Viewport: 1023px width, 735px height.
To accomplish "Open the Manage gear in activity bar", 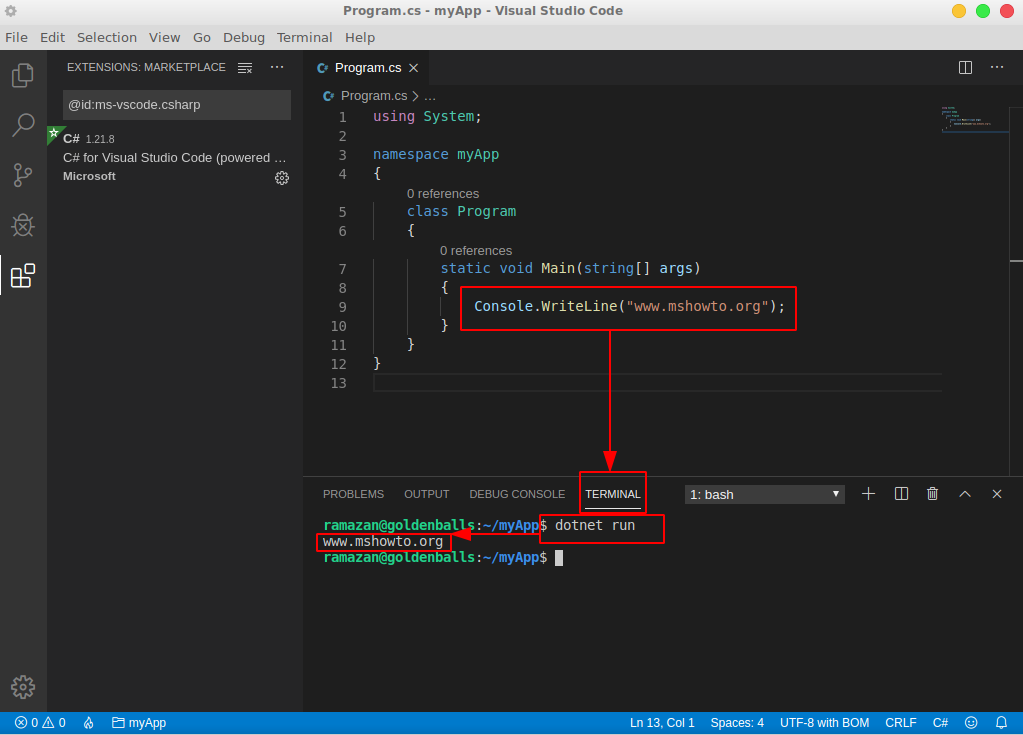I will 23,687.
